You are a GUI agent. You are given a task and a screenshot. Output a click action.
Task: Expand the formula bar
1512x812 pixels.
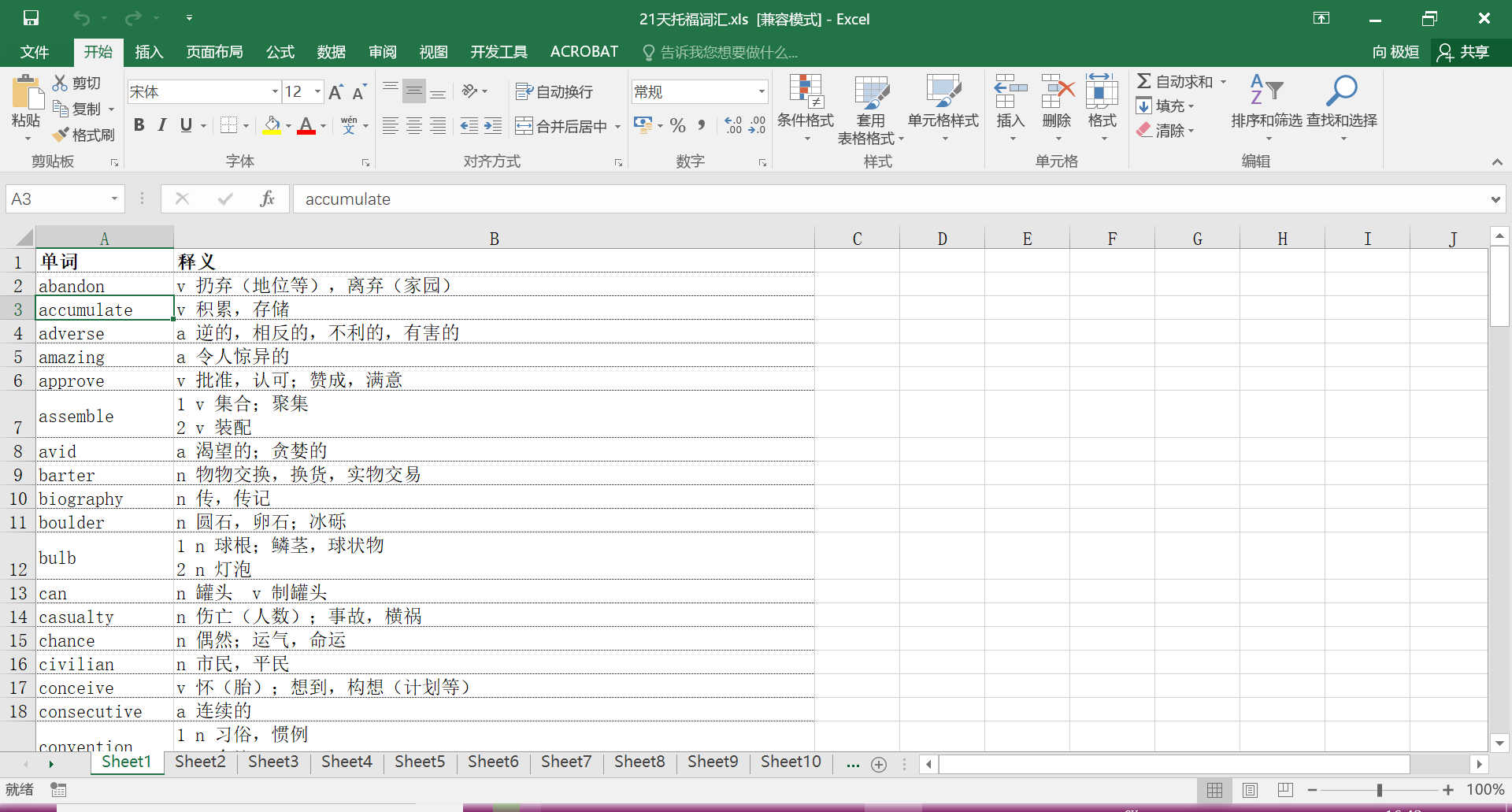(1495, 199)
